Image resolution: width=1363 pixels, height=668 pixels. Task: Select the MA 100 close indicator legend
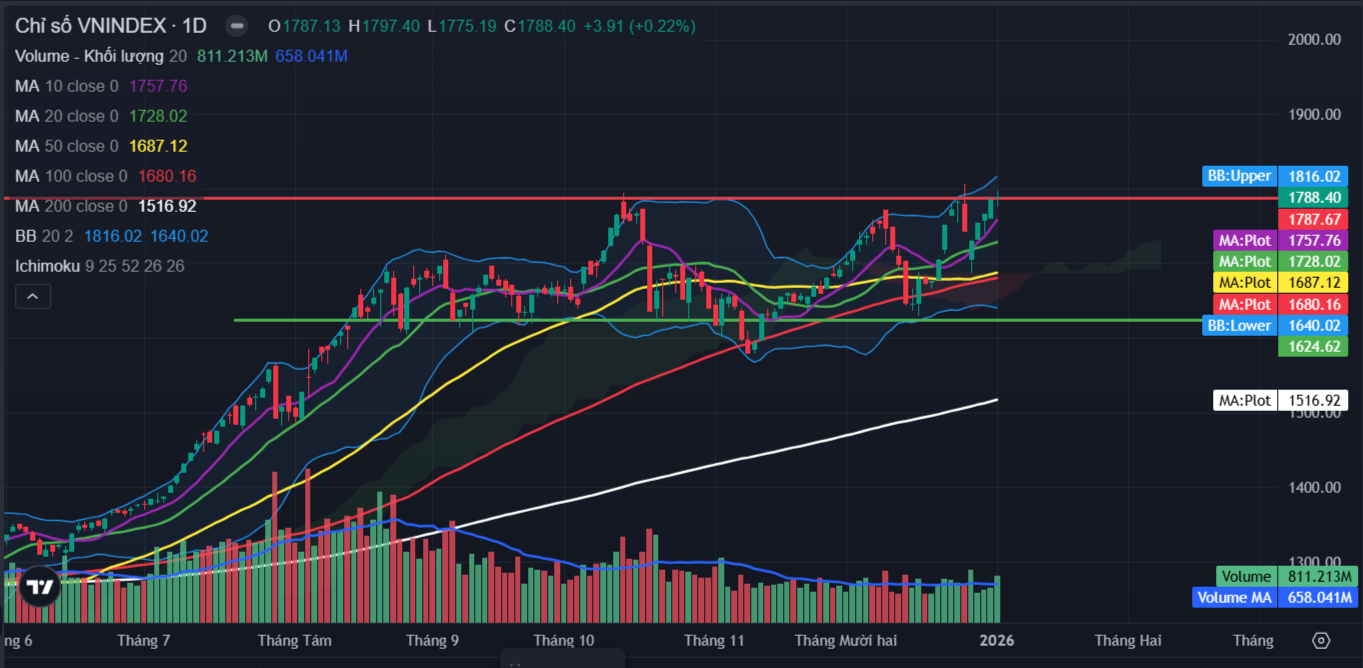(70, 176)
